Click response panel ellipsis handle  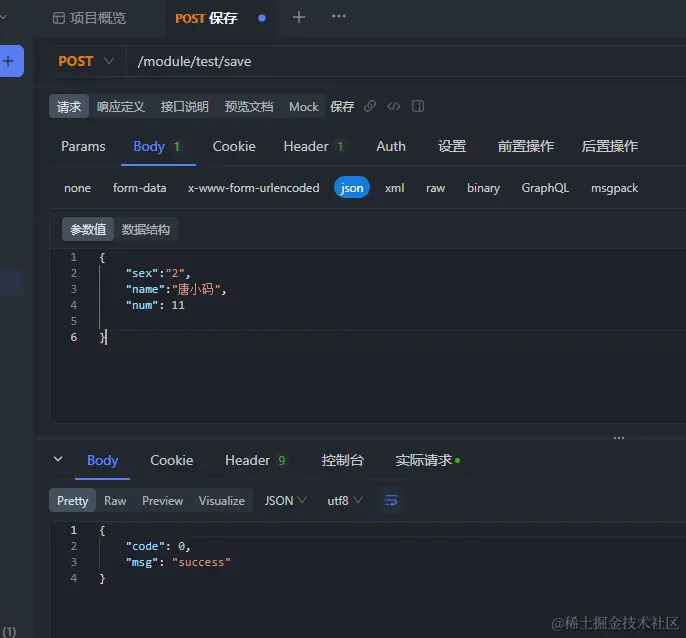pos(619,438)
